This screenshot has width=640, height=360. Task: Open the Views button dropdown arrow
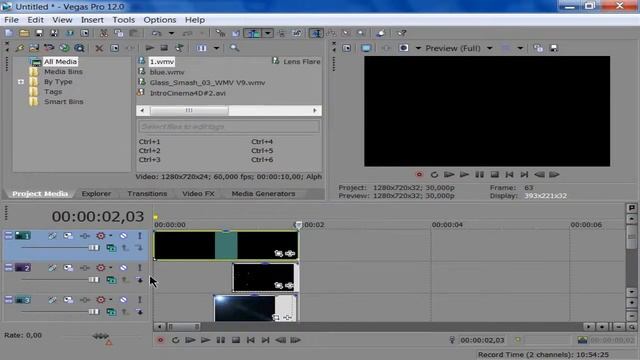pyautogui.click(x=216, y=48)
